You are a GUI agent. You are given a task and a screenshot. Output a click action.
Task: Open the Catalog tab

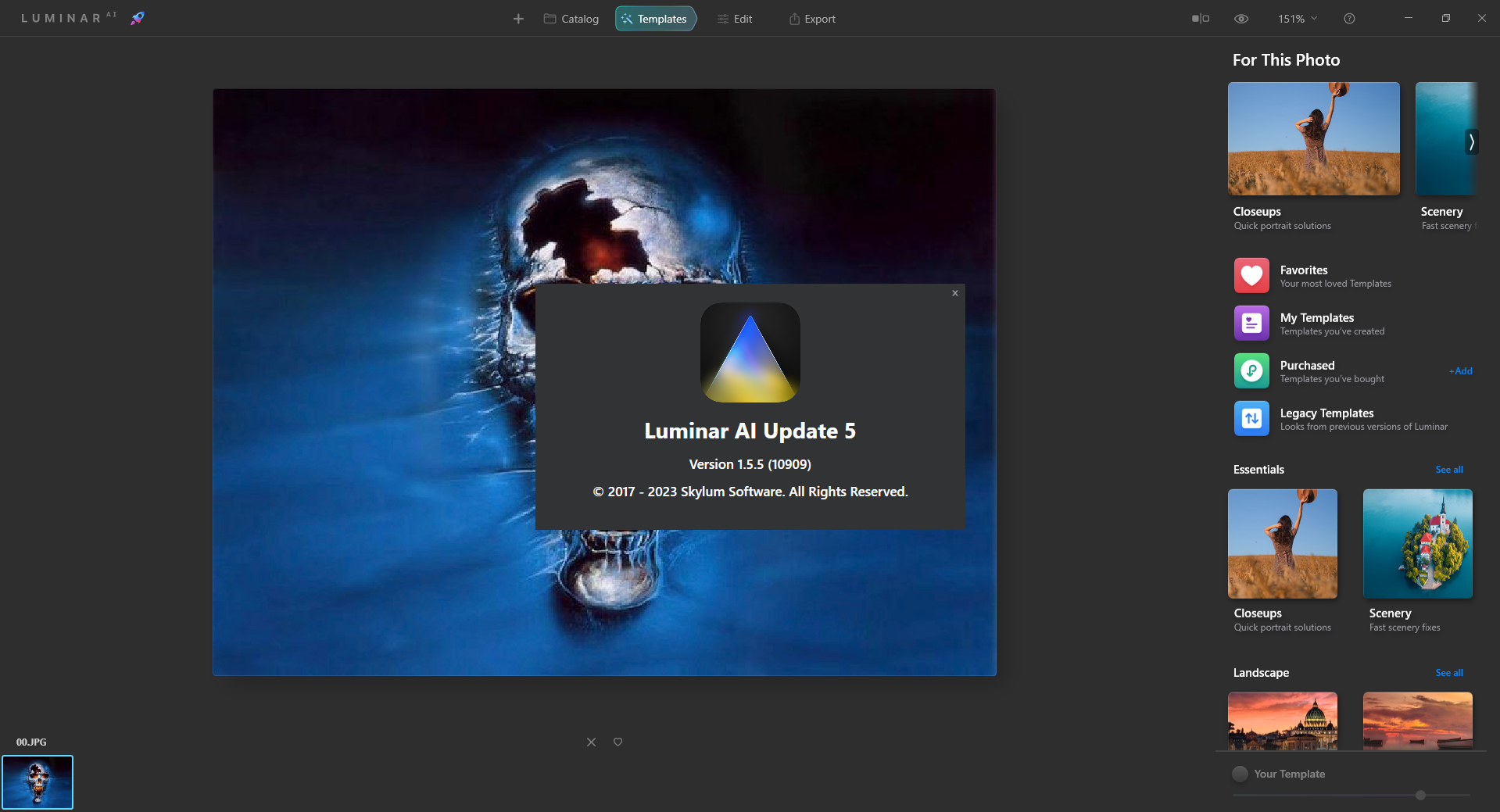[571, 19]
